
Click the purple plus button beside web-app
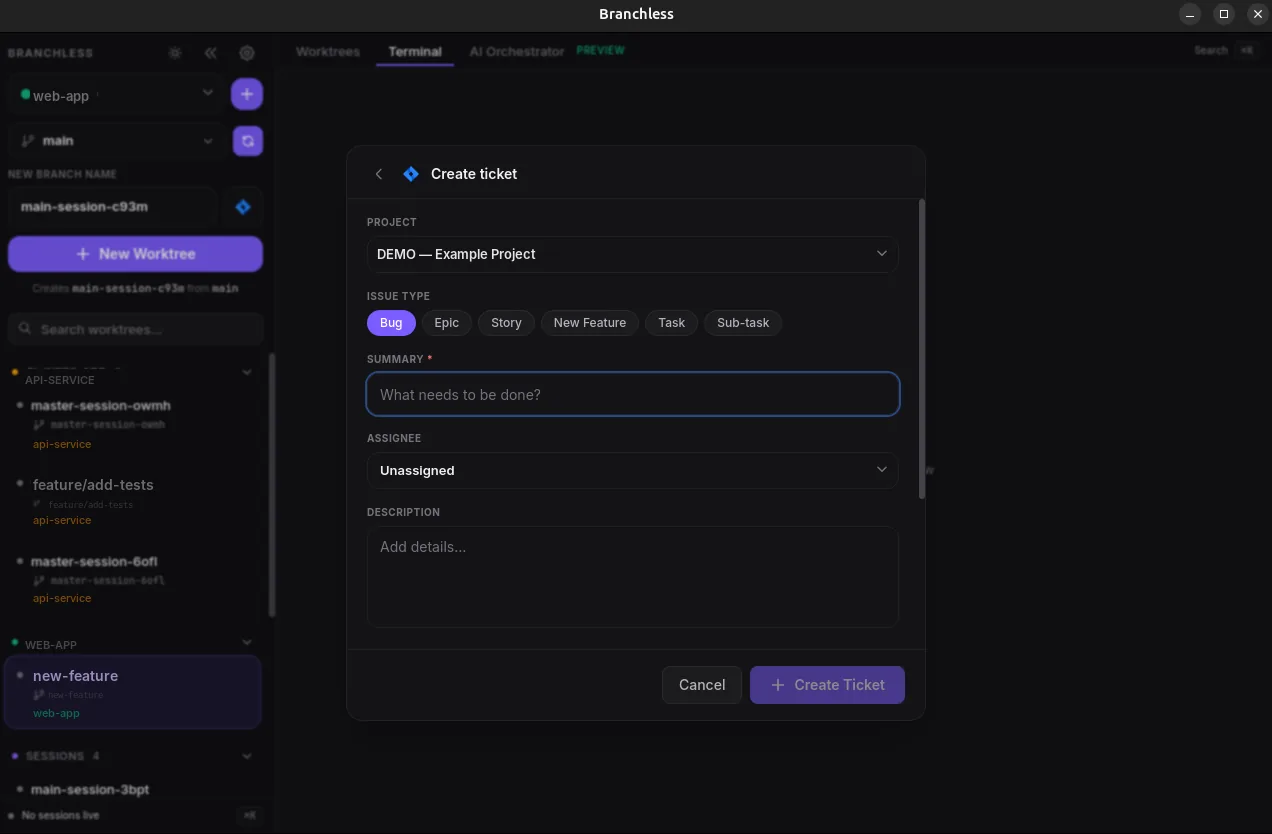pyautogui.click(x=247, y=94)
